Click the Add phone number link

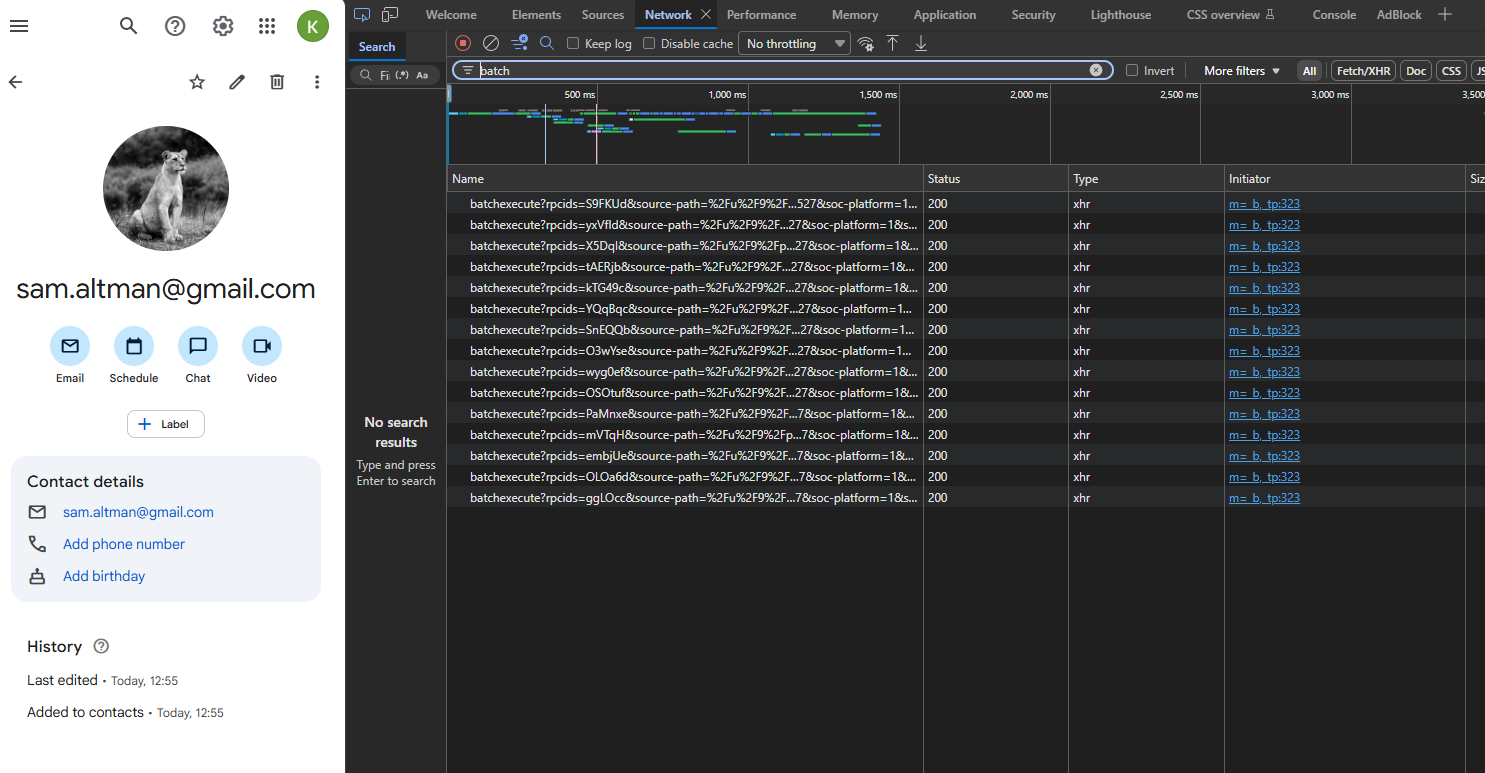pyautogui.click(x=124, y=544)
